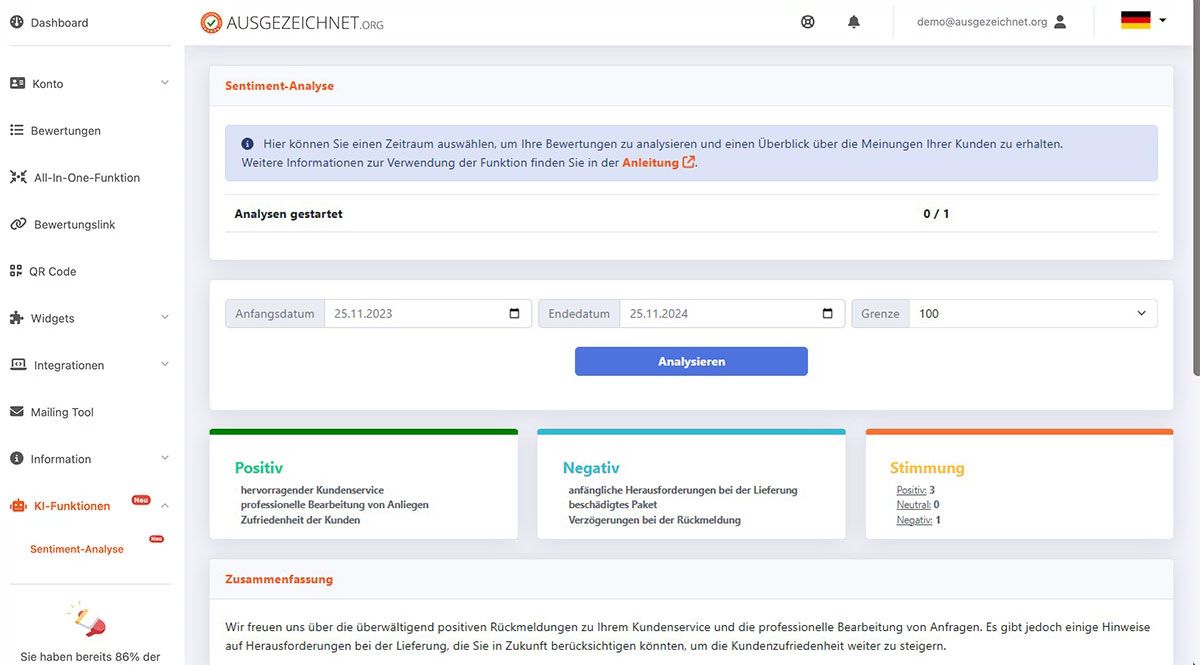
Task: Go to Bewertungen in the sidebar
Action: coord(65,131)
